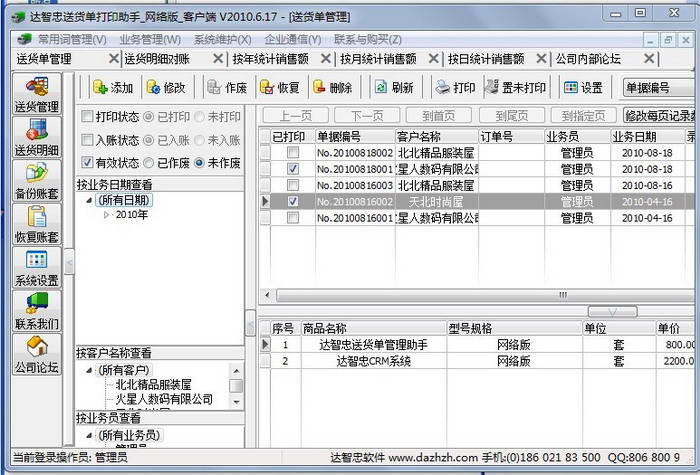Toggle detail pane using the V handle
Screen dimensions: 700x475
tap(612, 311)
